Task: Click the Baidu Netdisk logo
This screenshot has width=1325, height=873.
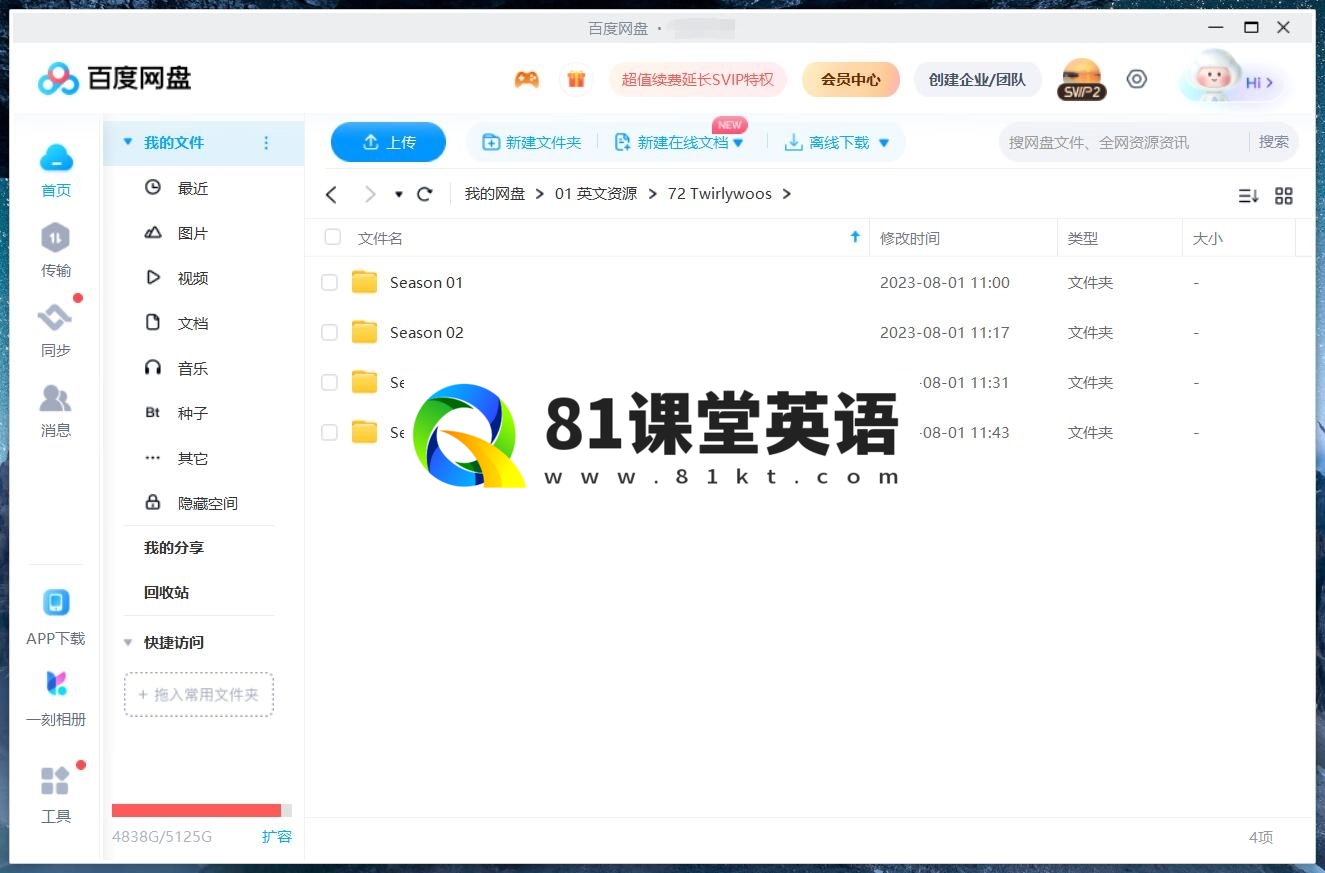Action: click(x=114, y=78)
